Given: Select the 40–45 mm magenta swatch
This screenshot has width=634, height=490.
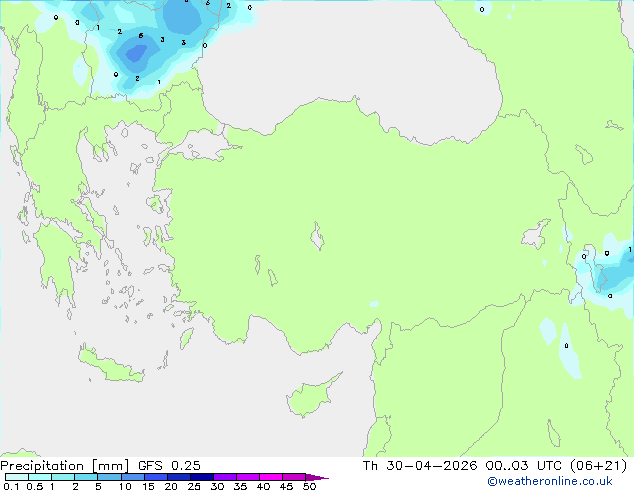Looking at the screenshot, I should (271, 477).
